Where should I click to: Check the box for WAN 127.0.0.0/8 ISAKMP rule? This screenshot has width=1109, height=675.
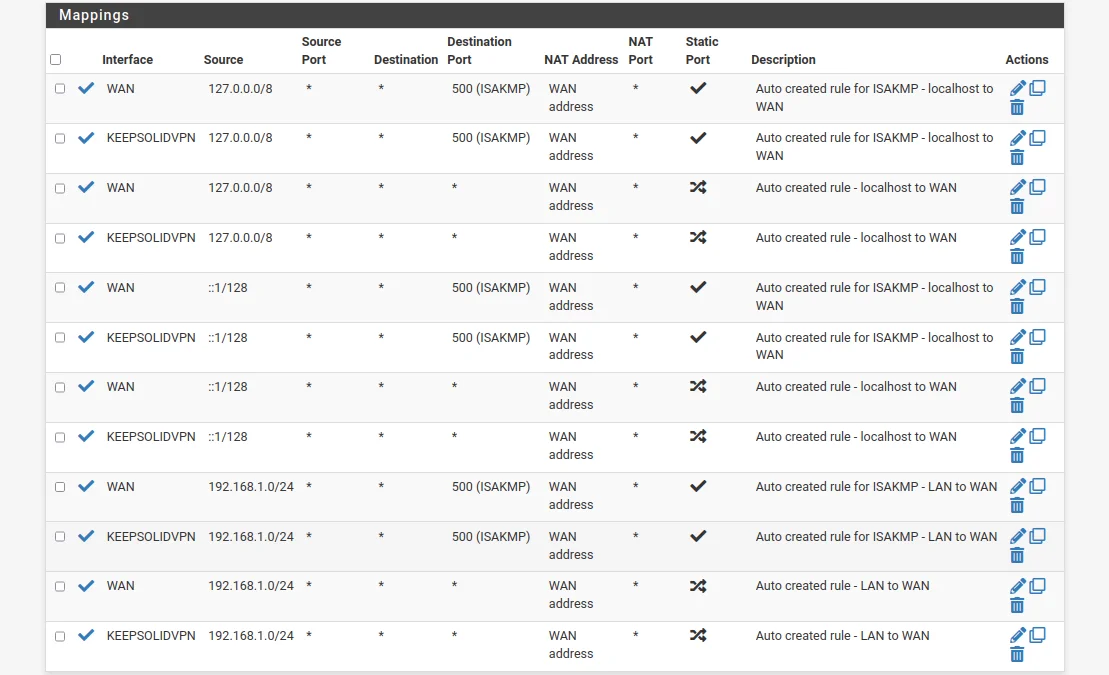[x=60, y=89]
